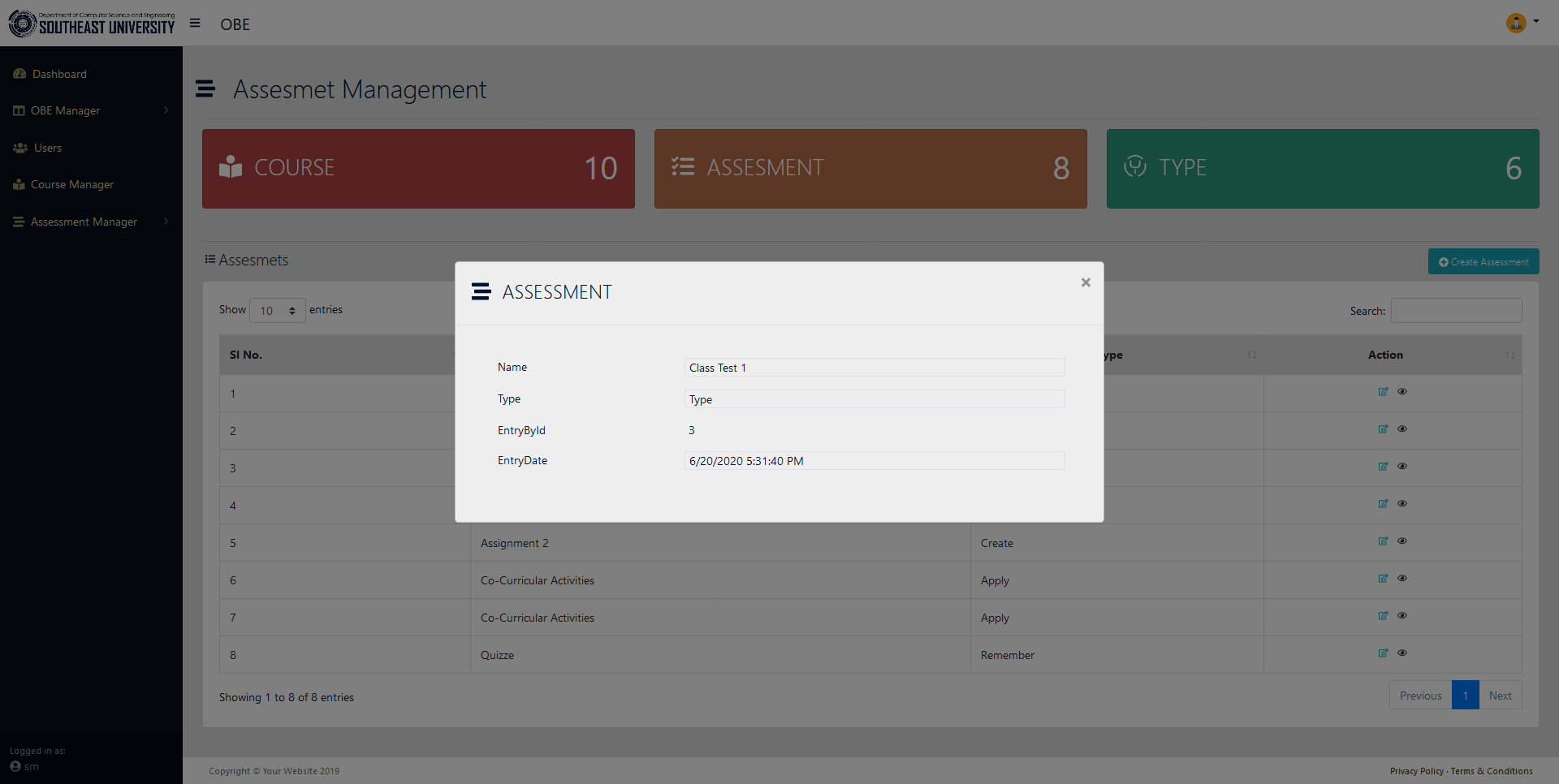Edit the row 7 Co-Curricular Activities entry
The image size is (1559, 784).
tap(1383, 616)
